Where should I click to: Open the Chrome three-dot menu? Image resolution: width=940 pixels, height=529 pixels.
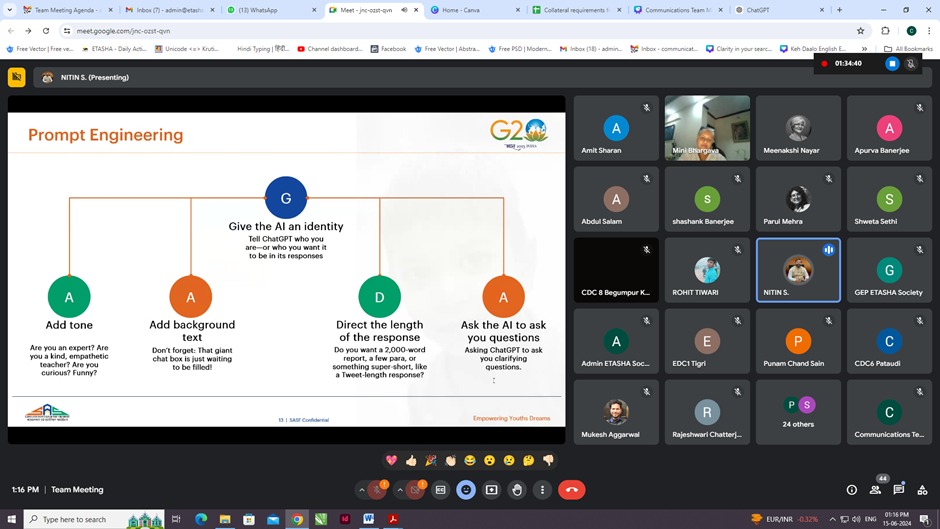[929, 31]
